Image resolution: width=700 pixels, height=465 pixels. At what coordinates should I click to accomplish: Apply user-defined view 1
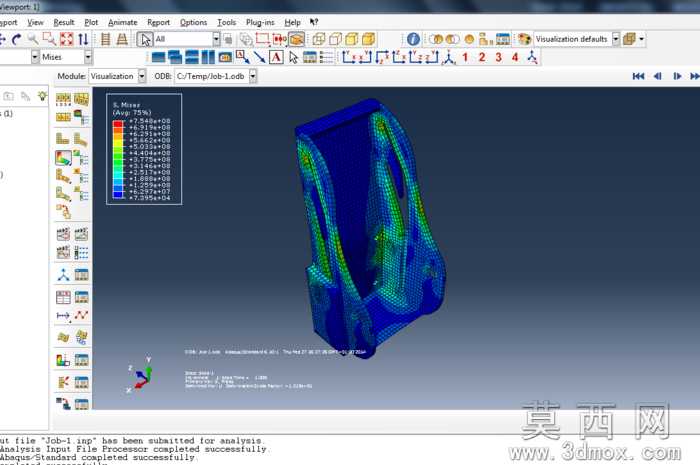(465, 57)
